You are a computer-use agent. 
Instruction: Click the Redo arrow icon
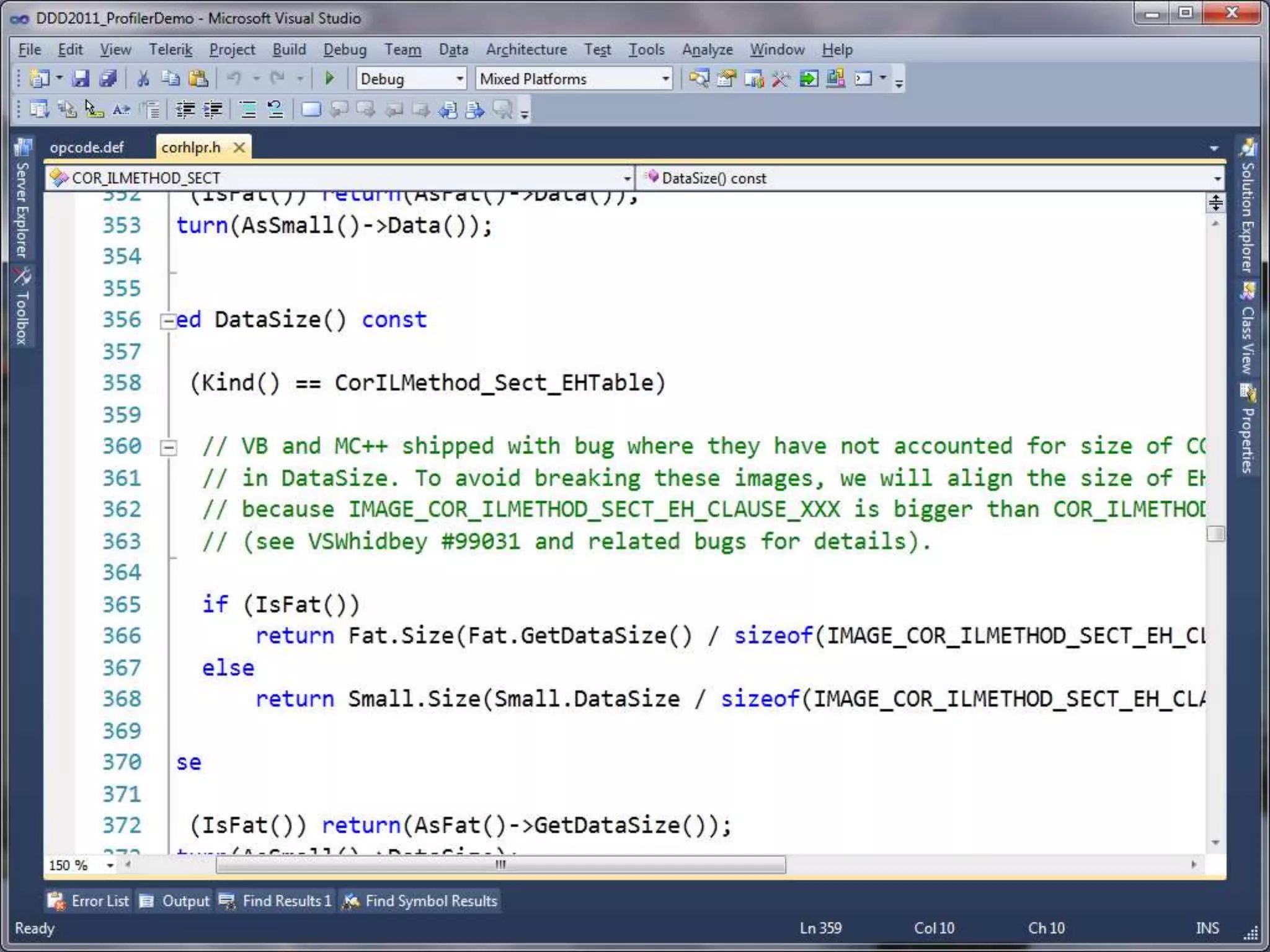point(278,79)
